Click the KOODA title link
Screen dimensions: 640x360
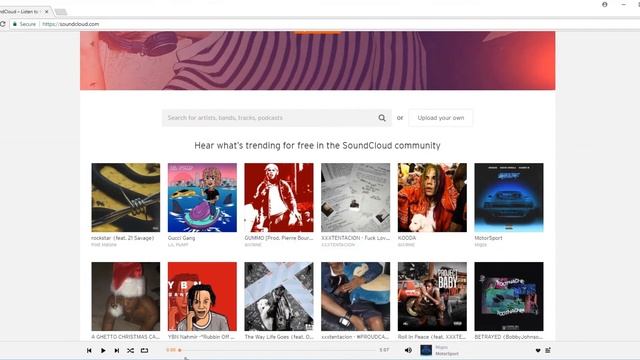407,238
